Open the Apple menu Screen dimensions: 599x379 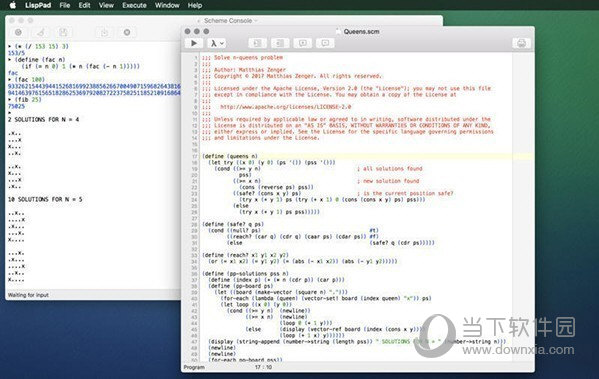(13, 5)
